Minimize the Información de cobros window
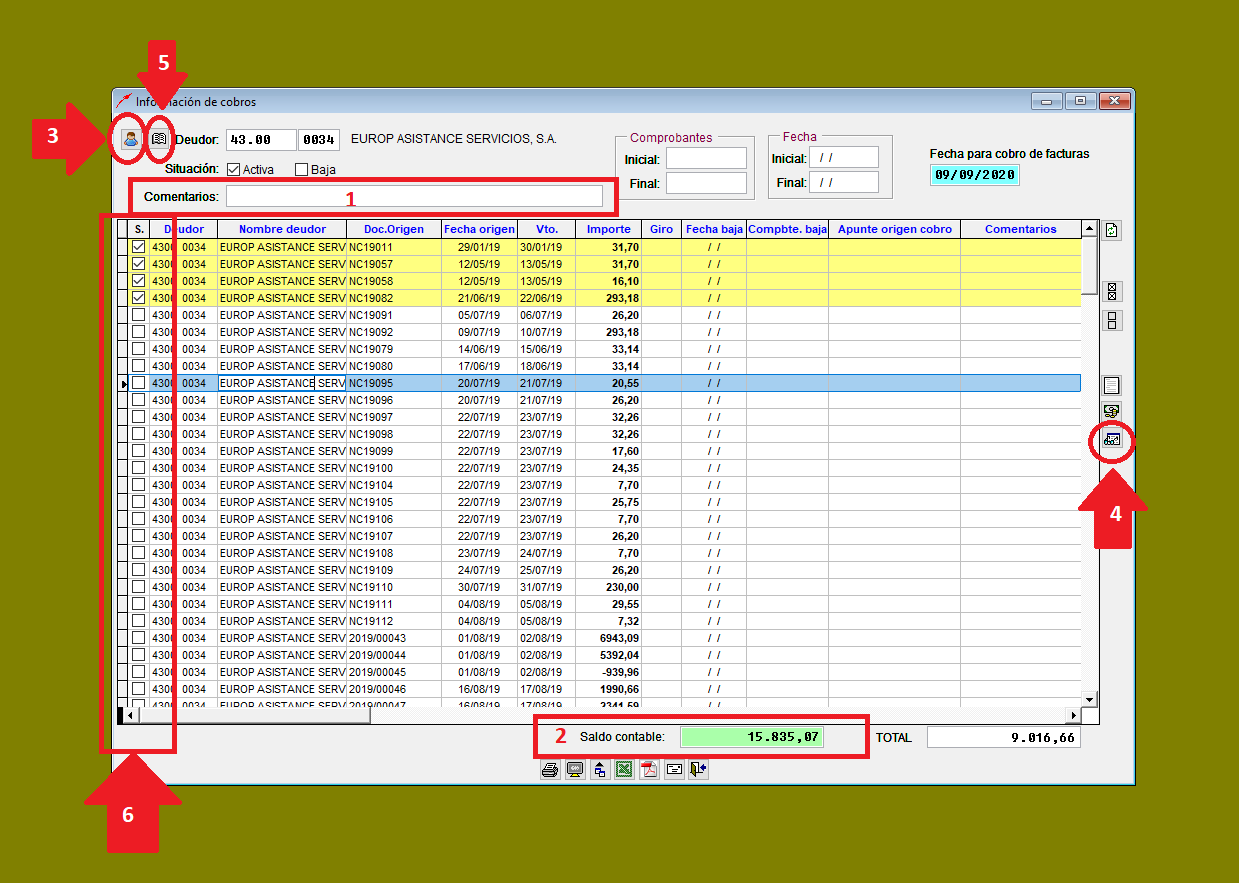The height and width of the screenshot is (883, 1239). [x=1047, y=101]
